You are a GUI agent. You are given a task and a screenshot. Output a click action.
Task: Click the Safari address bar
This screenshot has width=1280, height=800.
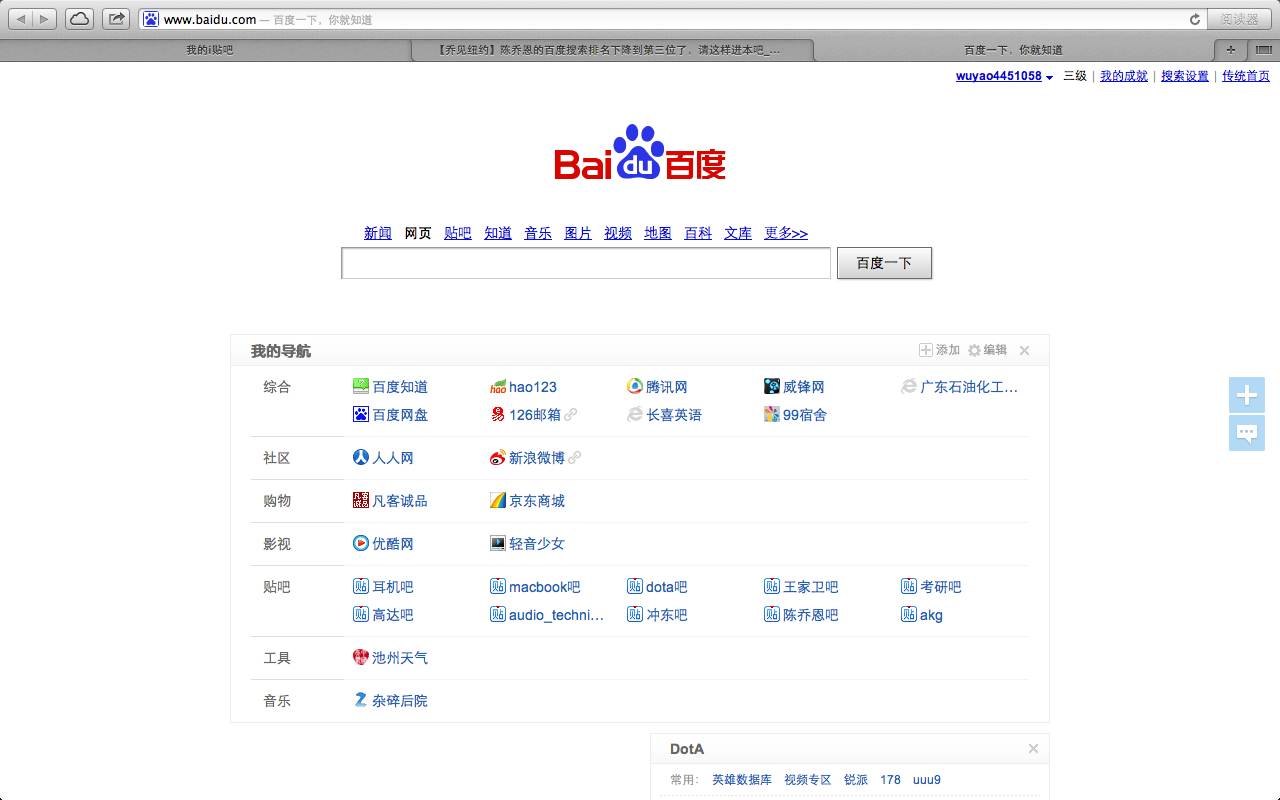pos(671,19)
